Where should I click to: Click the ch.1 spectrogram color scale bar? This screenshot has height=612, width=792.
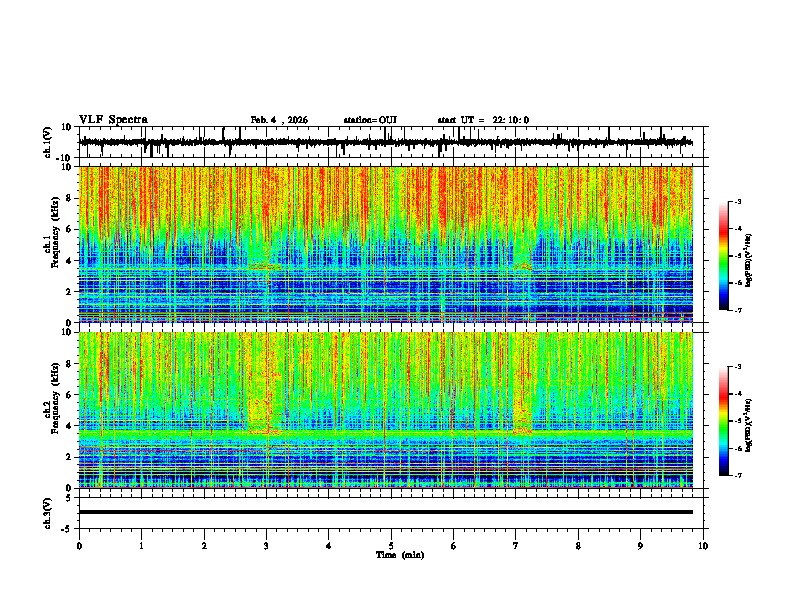[724, 256]
